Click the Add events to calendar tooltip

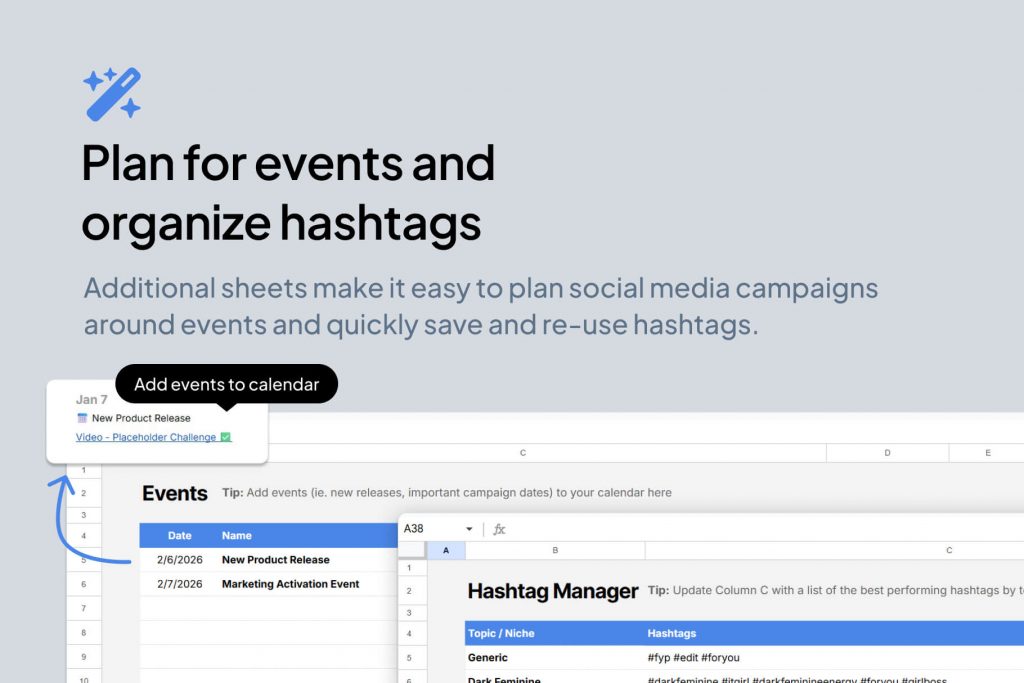[x=227, y=384]
